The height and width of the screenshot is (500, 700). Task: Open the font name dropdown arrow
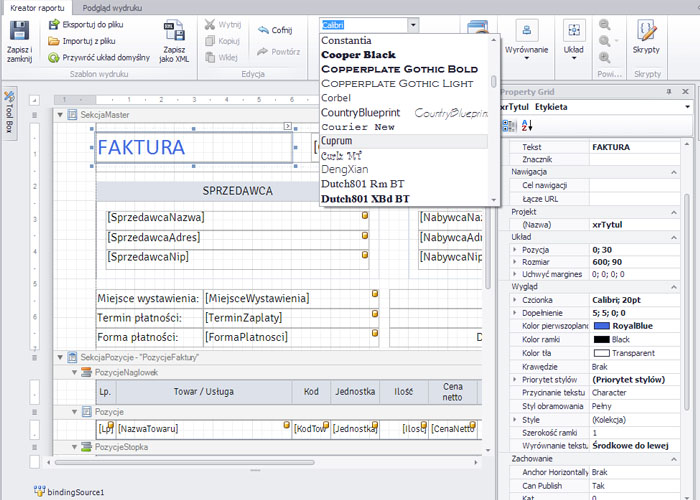point(413,24)
